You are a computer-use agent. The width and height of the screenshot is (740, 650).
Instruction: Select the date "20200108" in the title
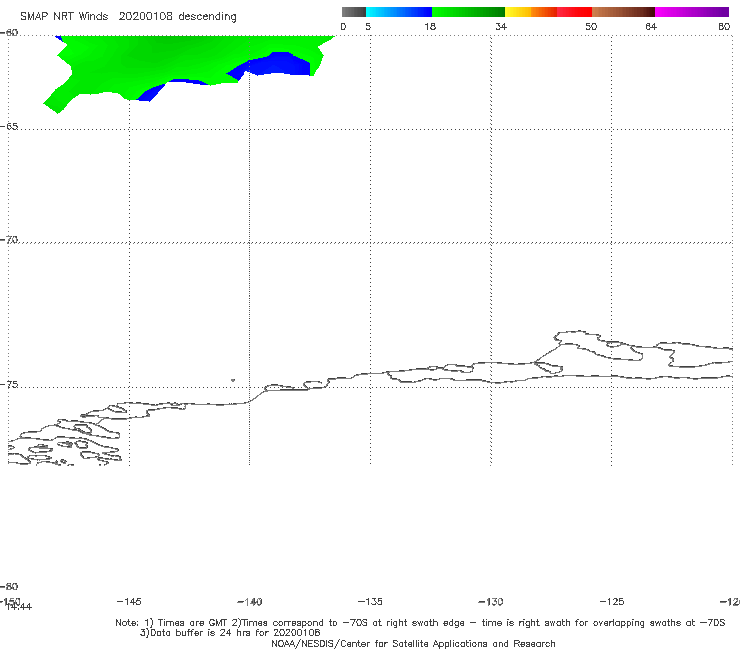point(146,16)
